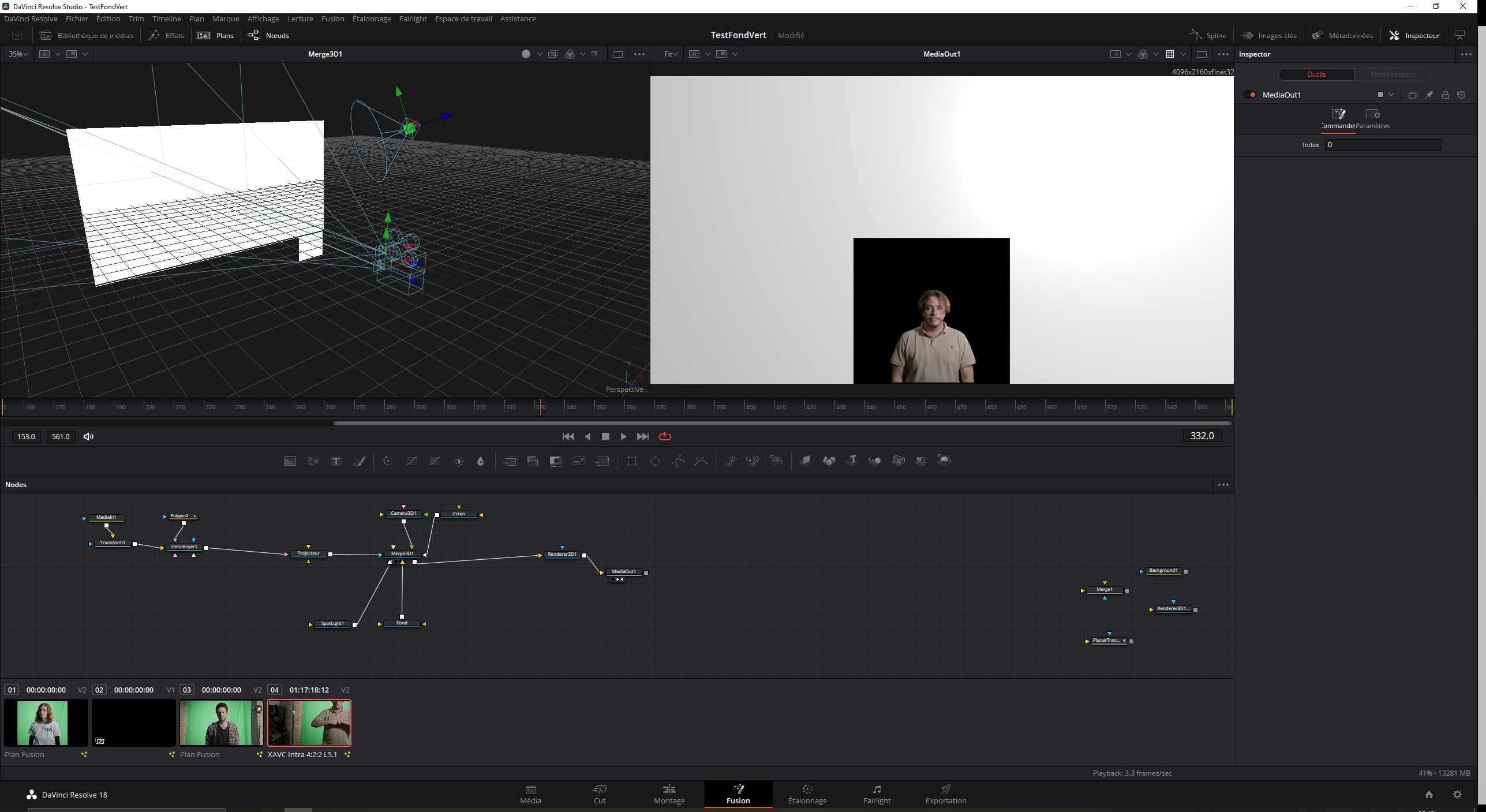The height and width of the screenshot is (812, 1486).
Task: Open Nodes panel options menu
Action: tap(1223, 485)
